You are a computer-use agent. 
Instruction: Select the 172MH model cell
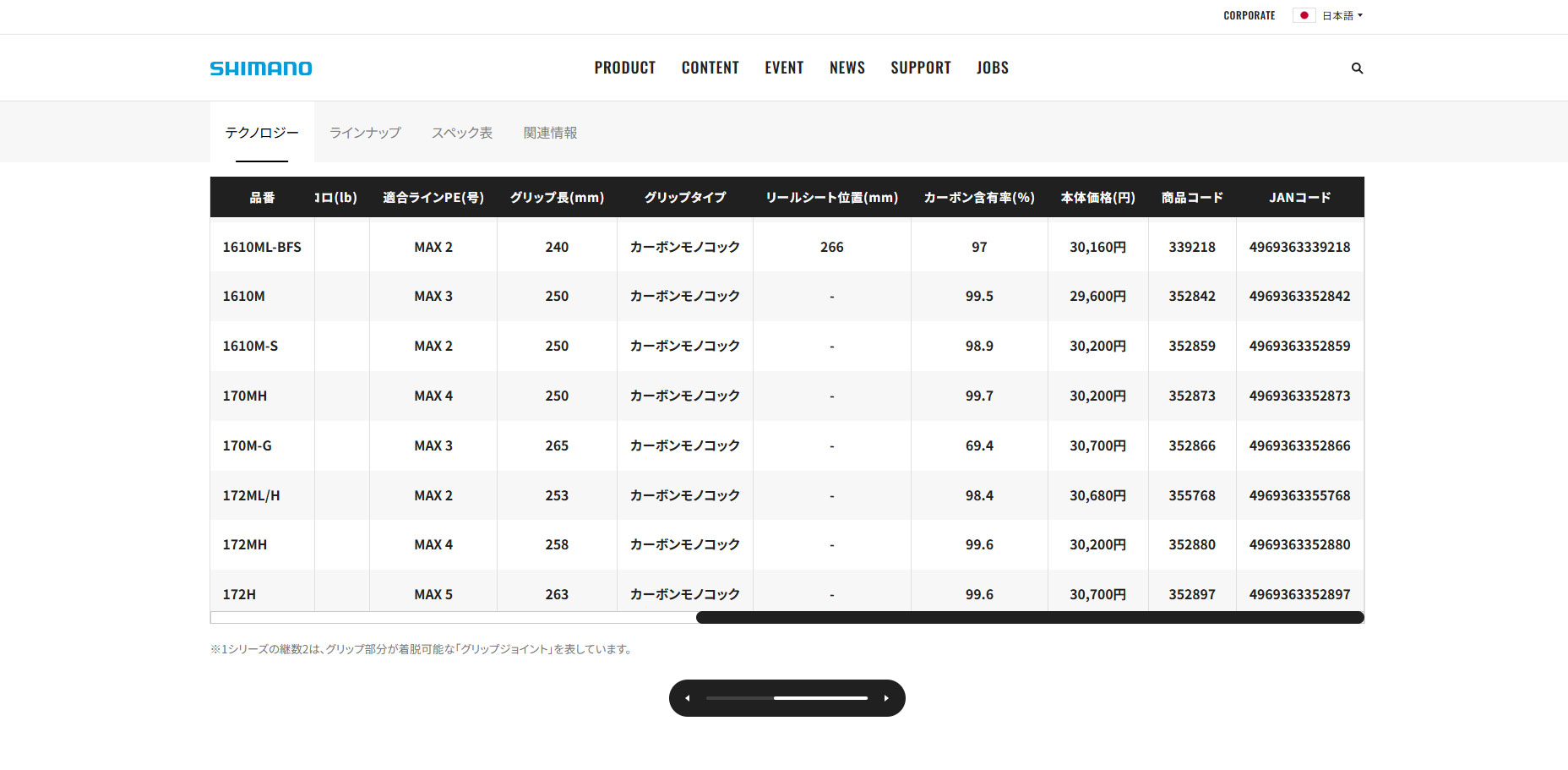[x=262, y=545]
